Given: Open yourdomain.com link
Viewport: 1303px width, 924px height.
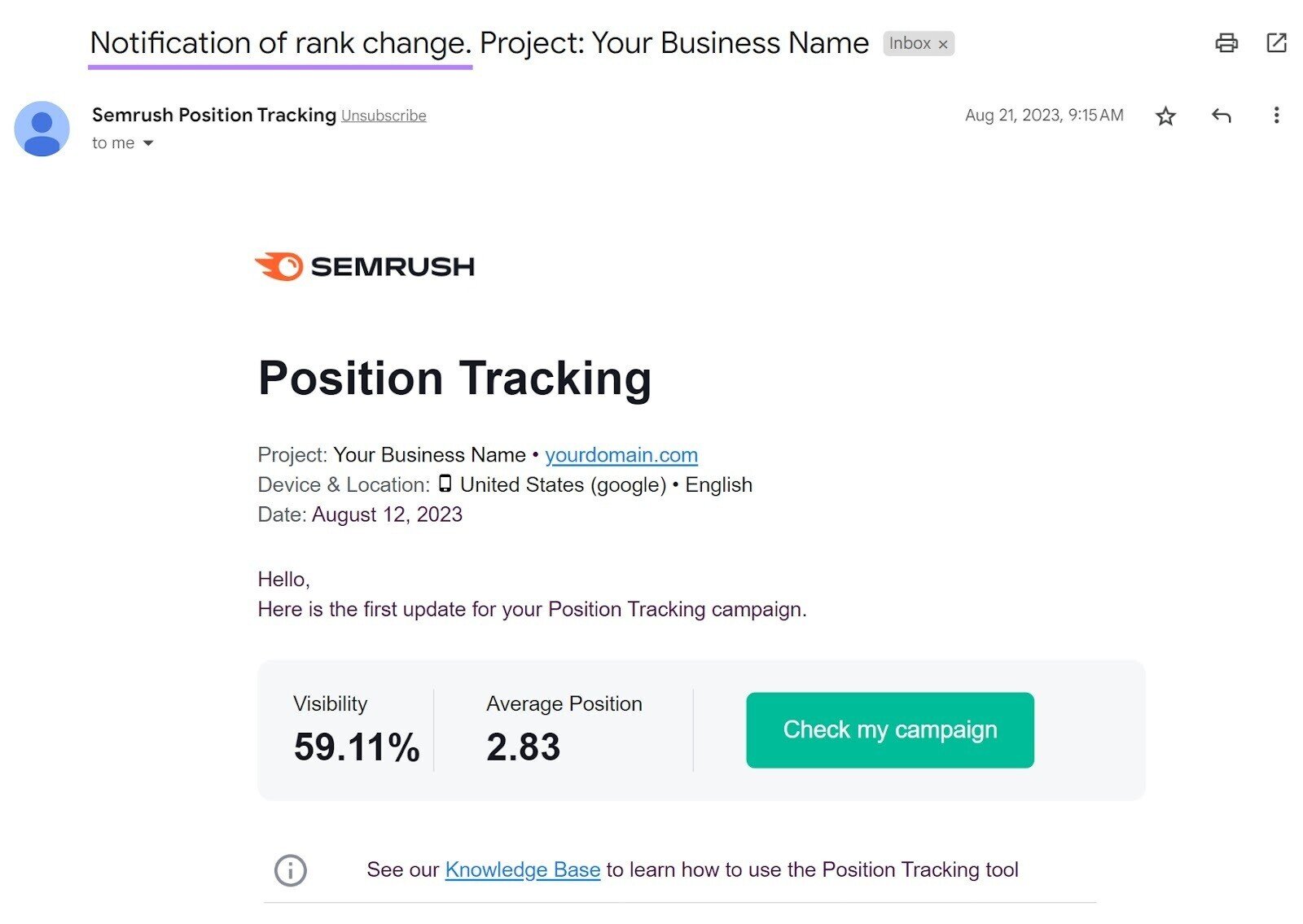Looking at the screenshot, I should 621,455.
